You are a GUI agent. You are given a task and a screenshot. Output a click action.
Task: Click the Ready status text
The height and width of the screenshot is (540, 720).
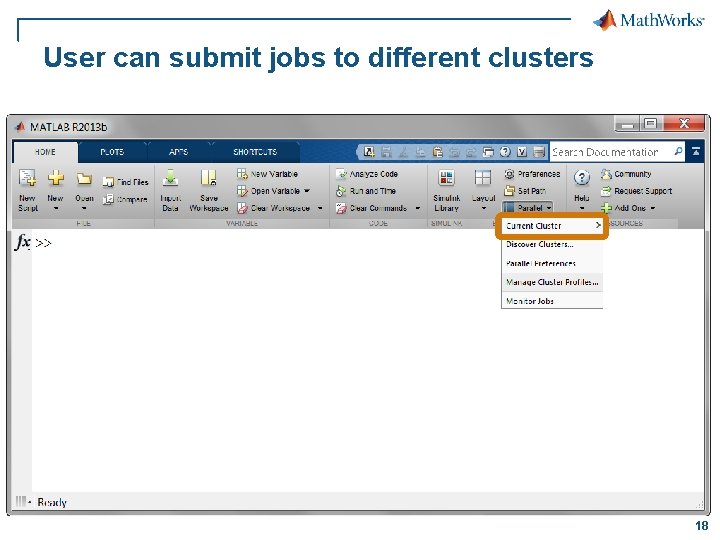coord(52,502)
